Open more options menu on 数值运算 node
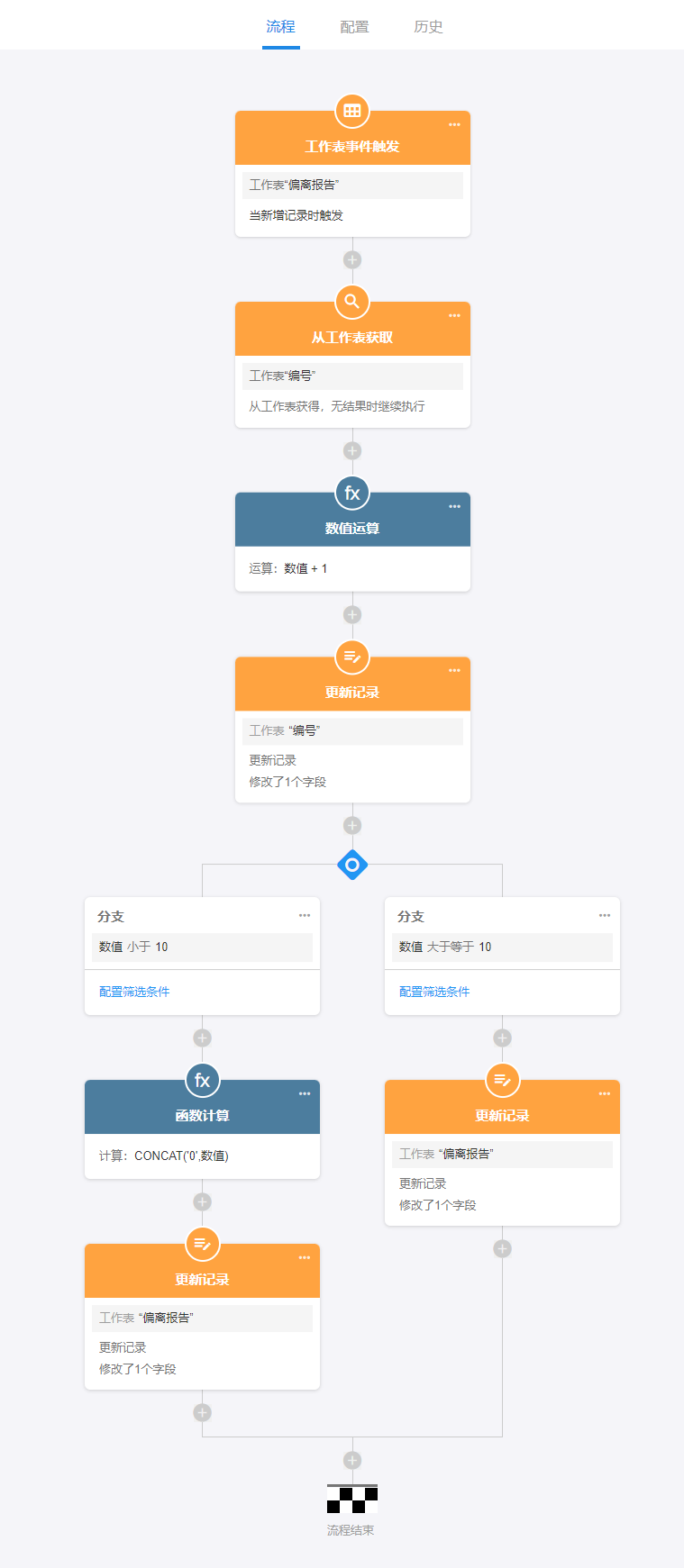This screenshot has width=684, height=1568. coord(454,507)
